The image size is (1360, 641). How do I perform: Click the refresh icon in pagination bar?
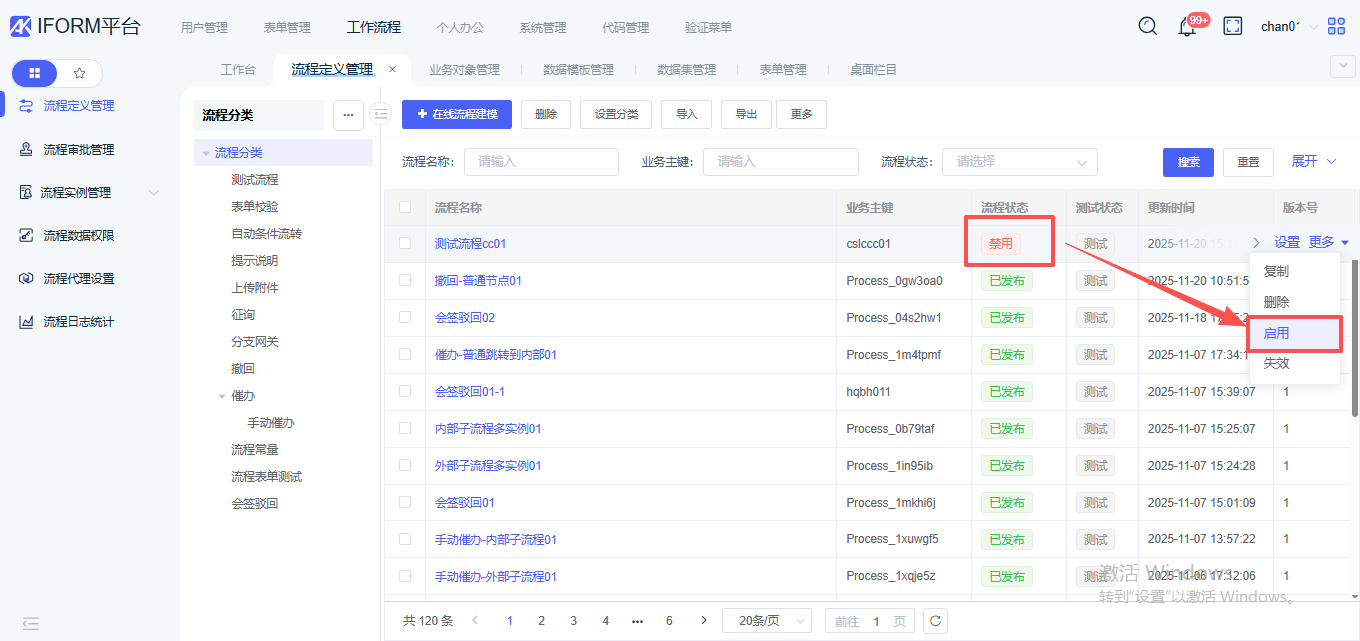pyautogui.click(x=935, y=621)
